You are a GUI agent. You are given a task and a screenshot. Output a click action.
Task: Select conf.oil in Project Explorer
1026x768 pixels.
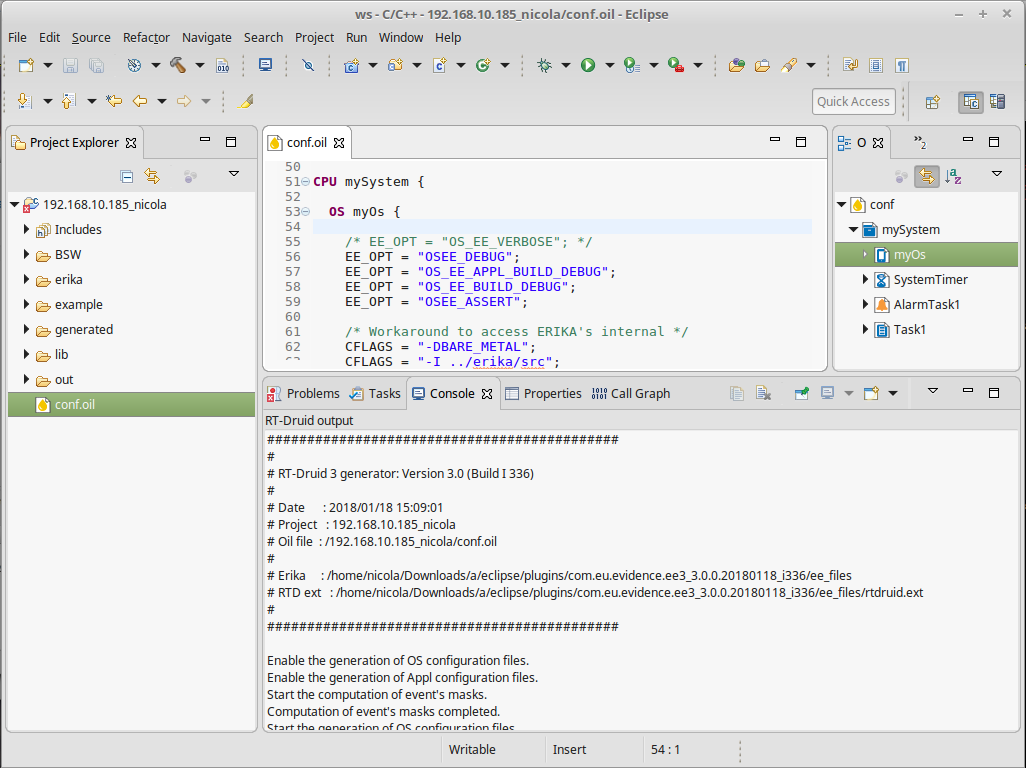(131, 405)
